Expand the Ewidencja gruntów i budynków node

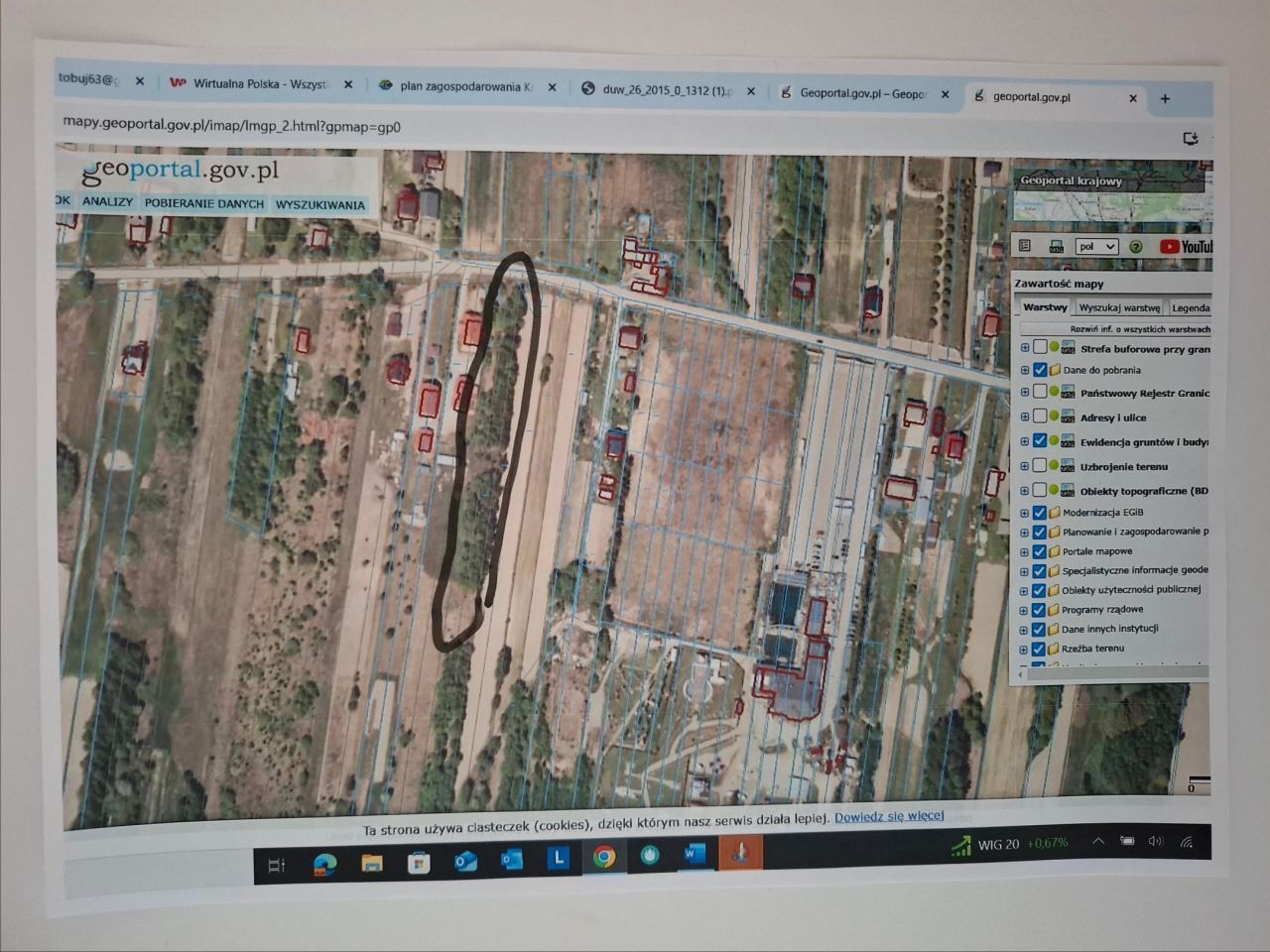1025,441
